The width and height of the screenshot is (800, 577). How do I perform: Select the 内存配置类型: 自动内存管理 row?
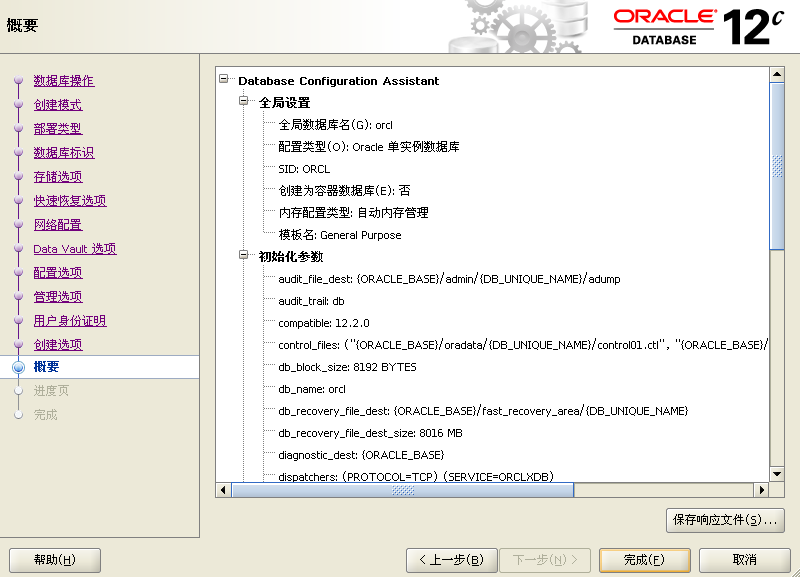[x=354, y=213]
